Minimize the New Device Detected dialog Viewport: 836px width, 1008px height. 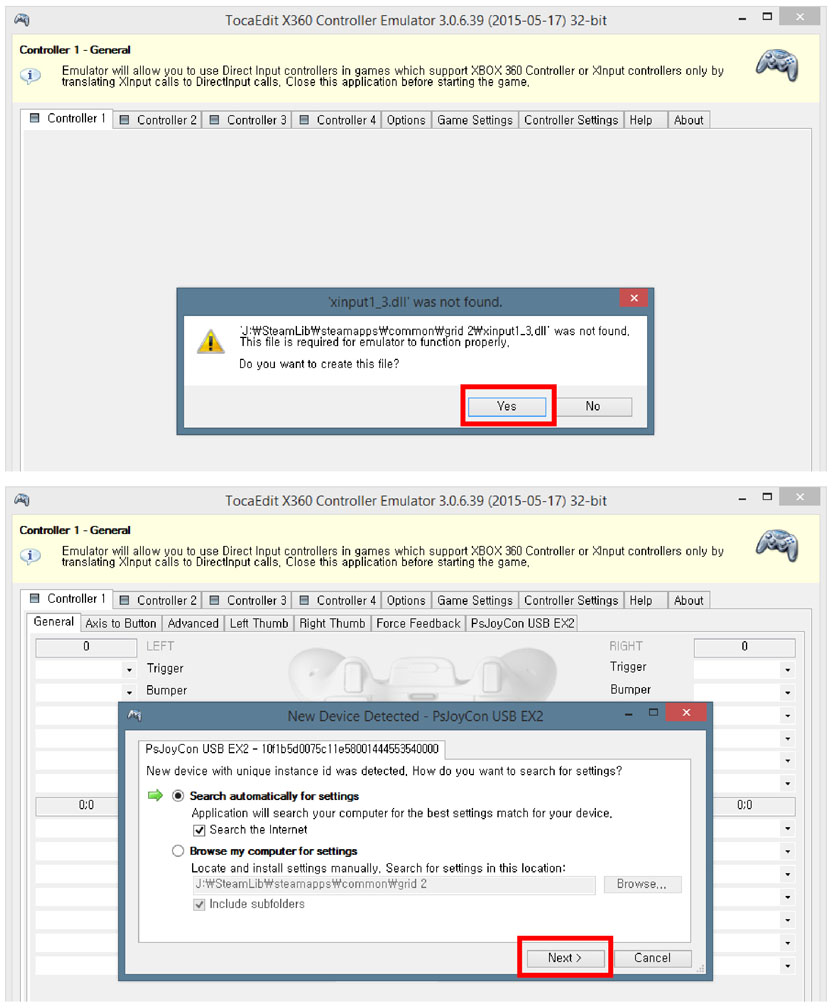(628, 714)
